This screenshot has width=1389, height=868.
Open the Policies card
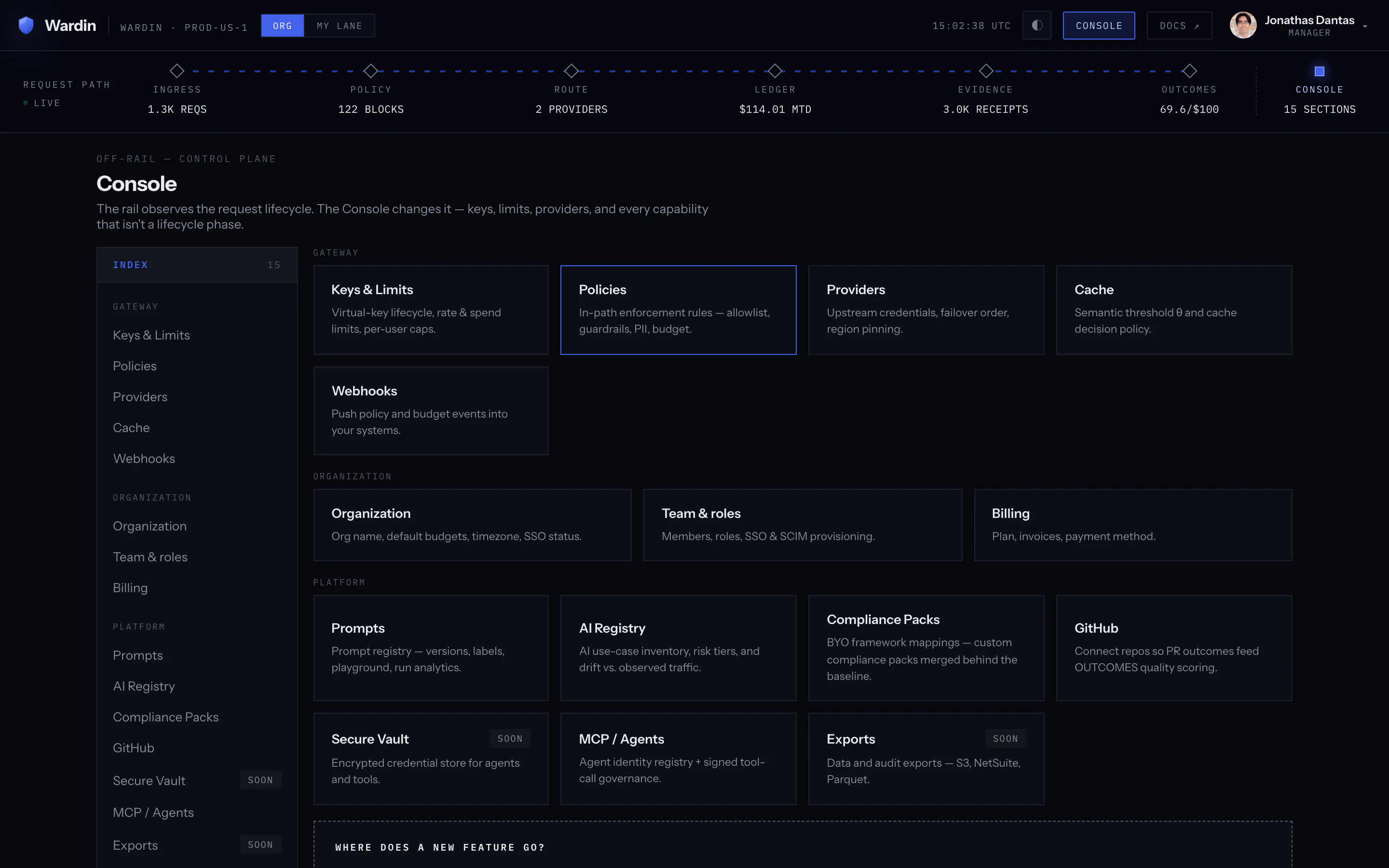click(x=679, y=310)
